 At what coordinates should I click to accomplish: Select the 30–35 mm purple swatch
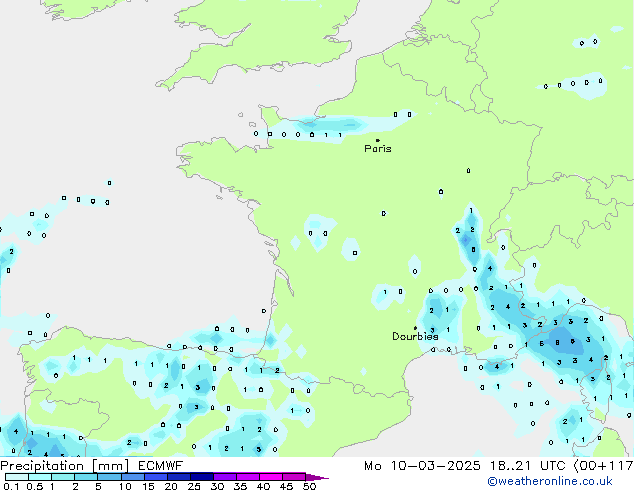click(x=224, y=477)
